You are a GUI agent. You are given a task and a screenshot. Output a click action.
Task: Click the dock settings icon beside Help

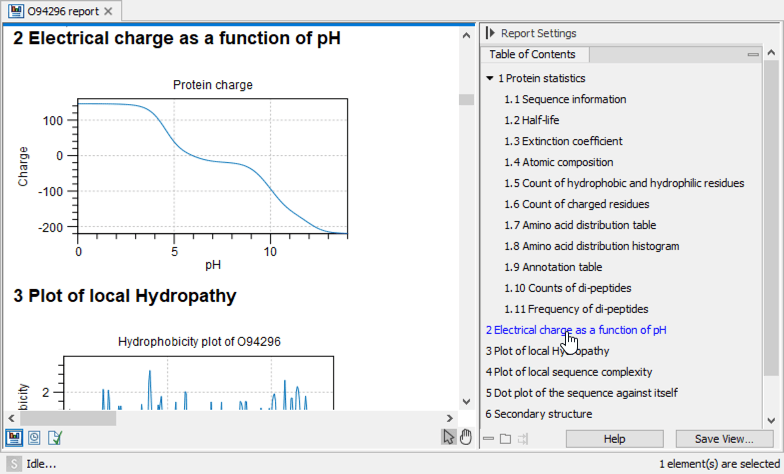[x=523, y=439]
